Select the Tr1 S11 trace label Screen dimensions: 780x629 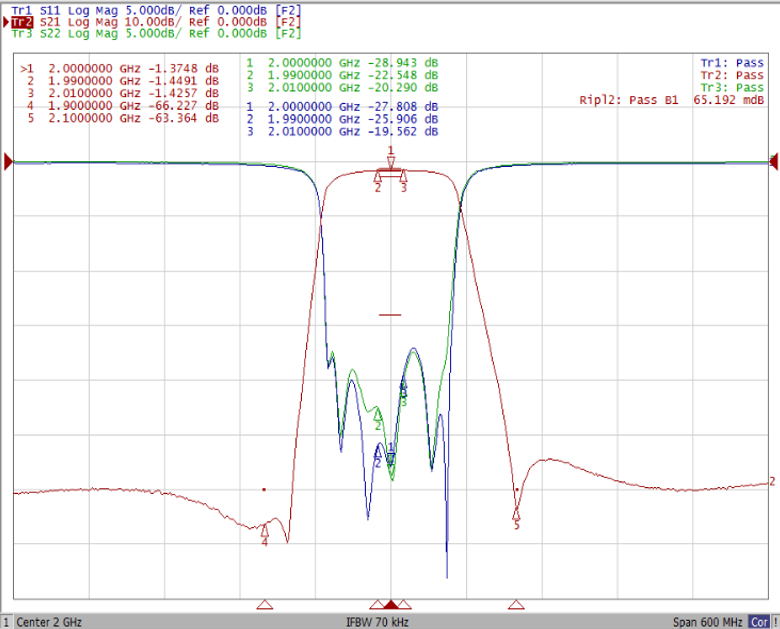(x=156, y=10)
